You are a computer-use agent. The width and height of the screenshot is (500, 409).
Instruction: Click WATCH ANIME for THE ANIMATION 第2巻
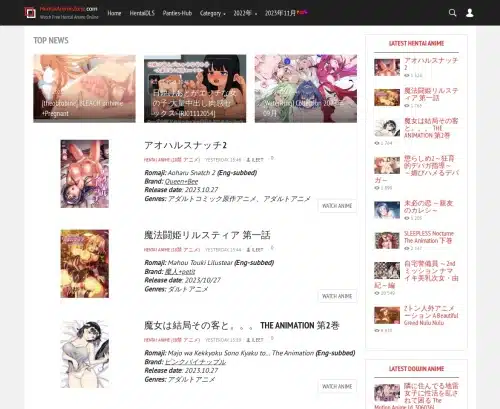coord(337,386)
